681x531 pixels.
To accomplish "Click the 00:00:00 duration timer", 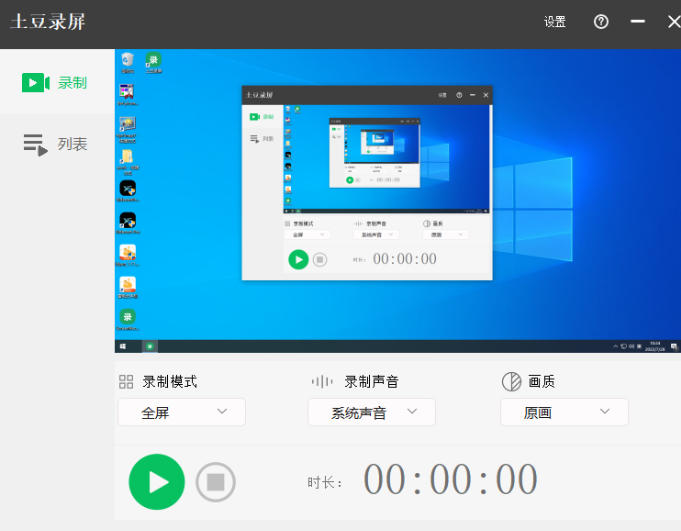I will pos(450,481).
